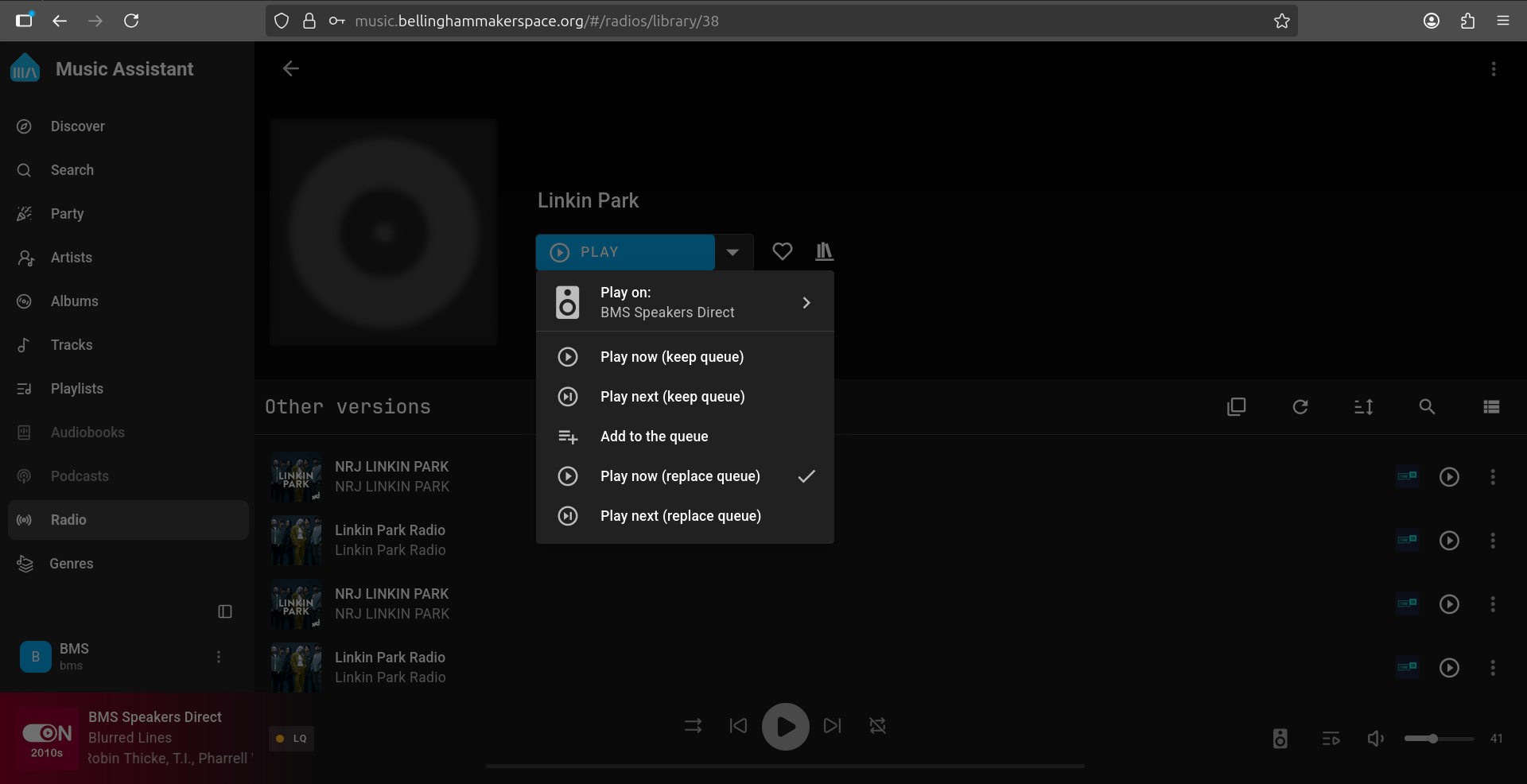Select Add to the queue
This screenshot has height=784, width=1527.
(685, 437)
